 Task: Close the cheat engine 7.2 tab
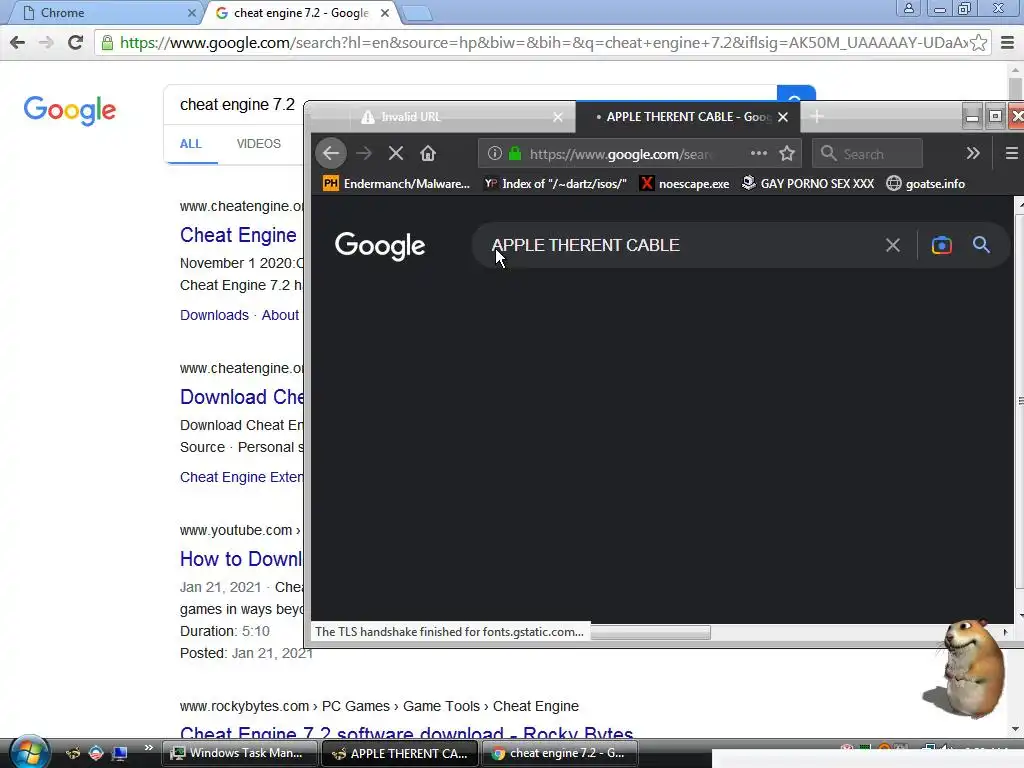(385, 13)
